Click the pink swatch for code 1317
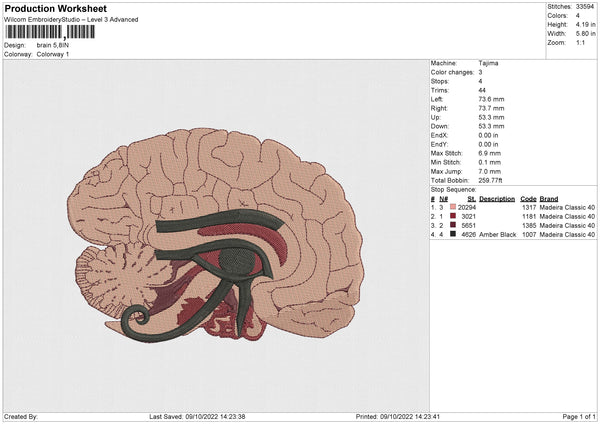This screenshot has height=424, width=600. pyautogui.click(x=453, y=207)
